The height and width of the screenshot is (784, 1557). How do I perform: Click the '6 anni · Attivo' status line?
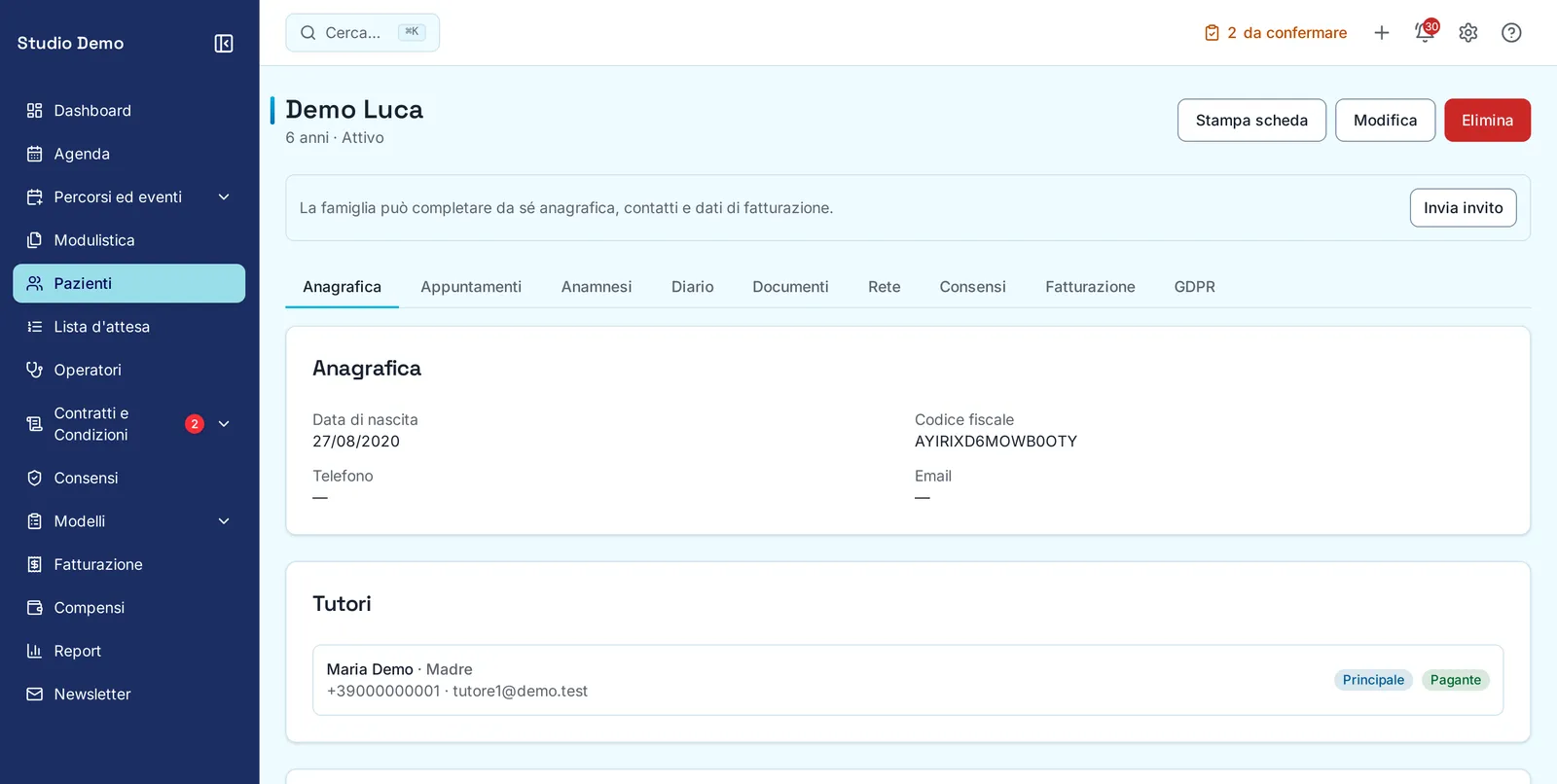[x=335, y=138]
